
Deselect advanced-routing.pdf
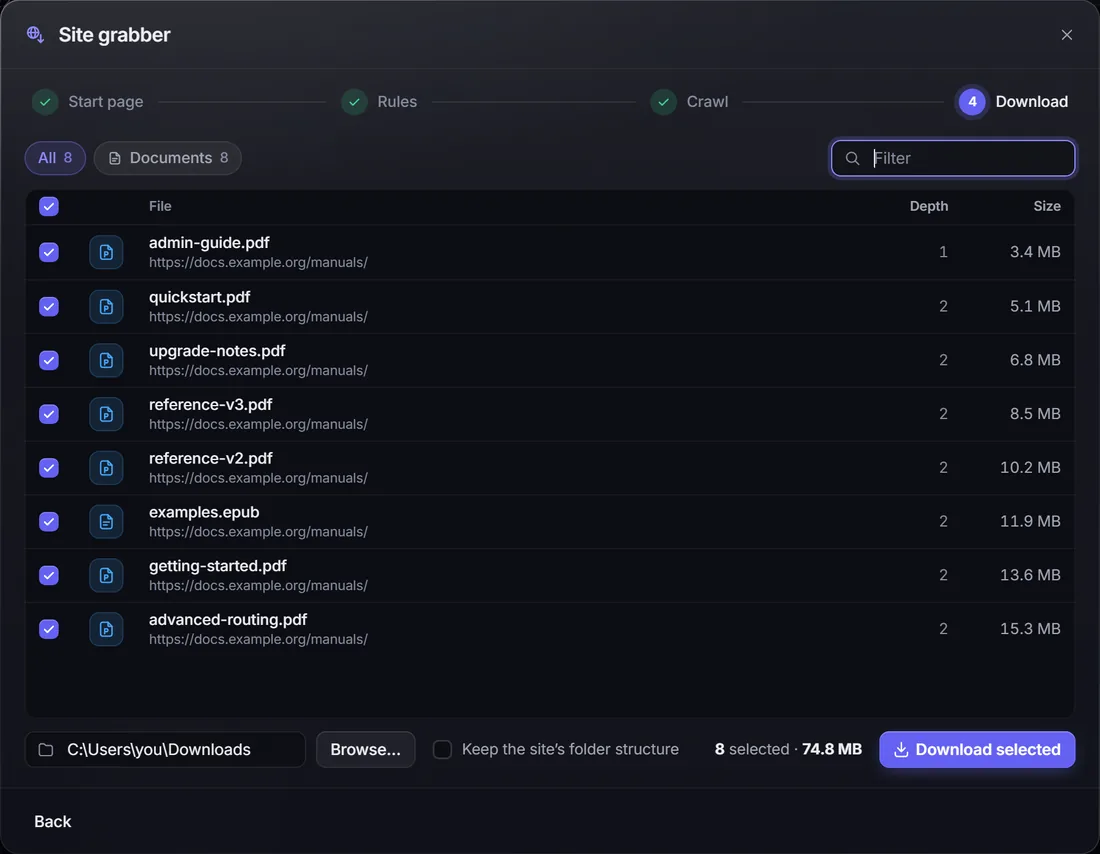coord(49,629)
